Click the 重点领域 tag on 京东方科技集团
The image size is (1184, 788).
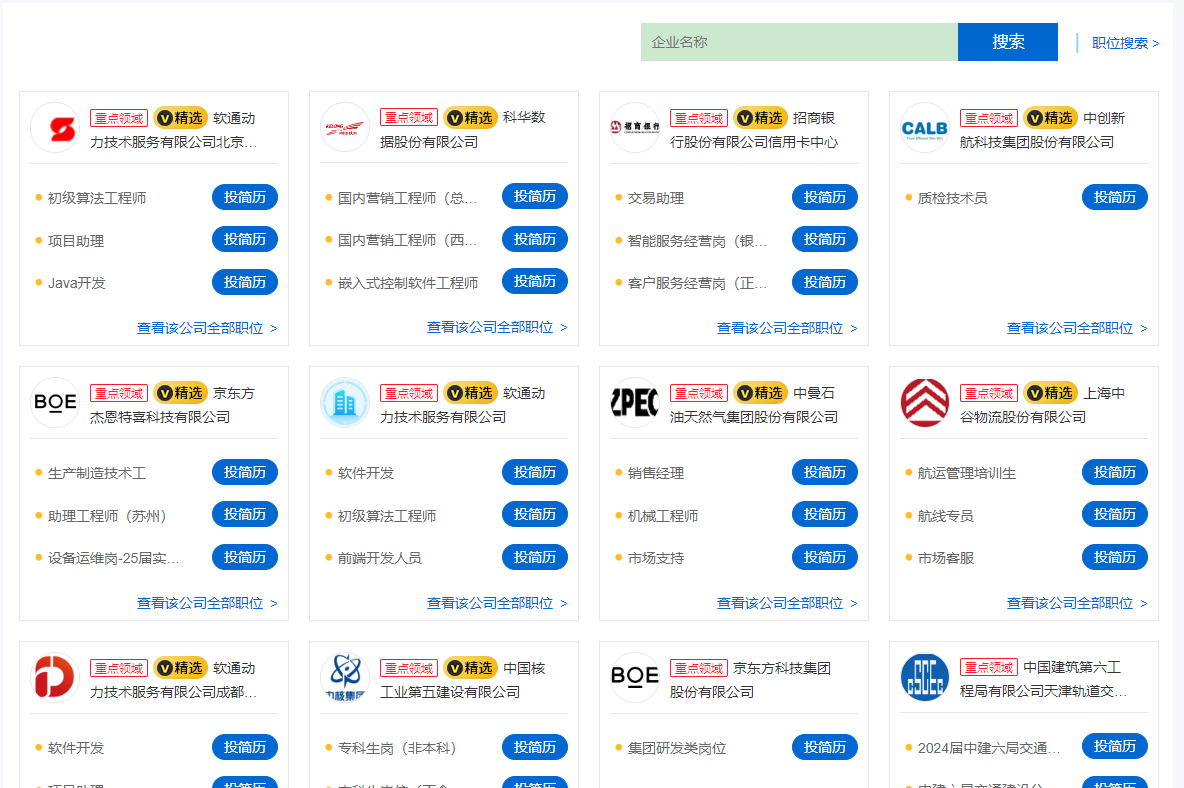click(698, 668)
